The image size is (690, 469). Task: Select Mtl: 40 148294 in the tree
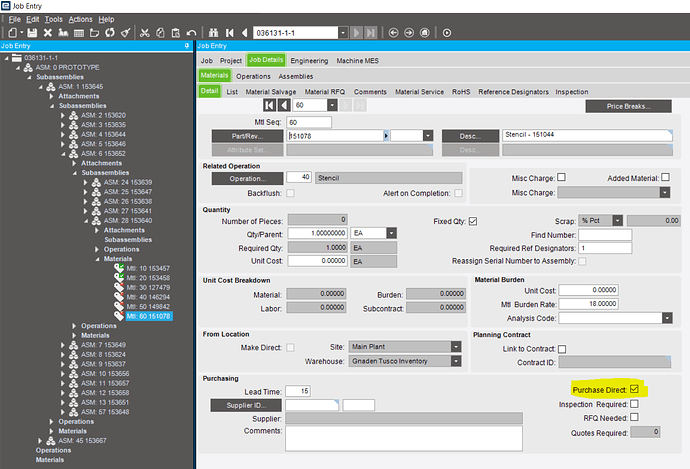148,297
